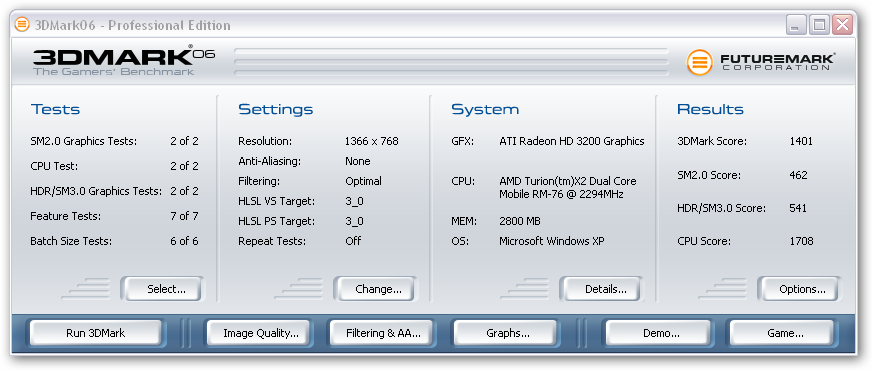
Task: Click the Filtering 'Optimal' value
Action: [363, 181]
